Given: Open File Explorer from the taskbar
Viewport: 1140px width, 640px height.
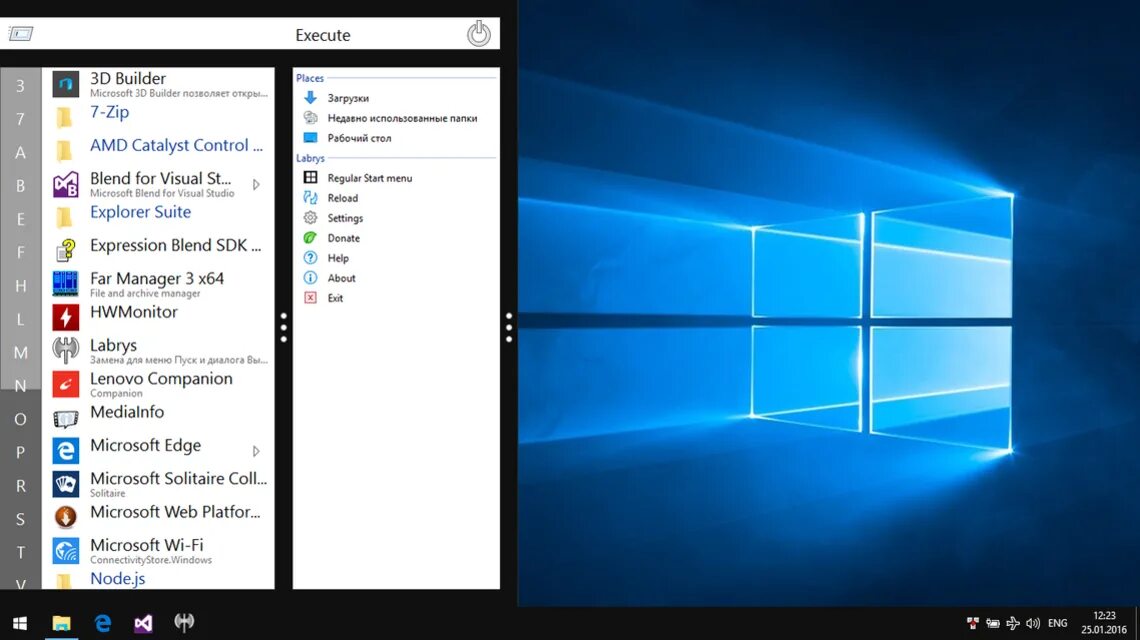Looking at the screenshot, I should coord(61,623).
